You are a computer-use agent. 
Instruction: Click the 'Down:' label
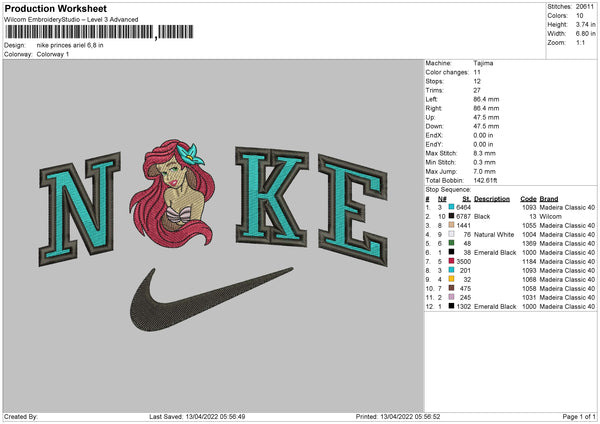(x=434, y=126)
